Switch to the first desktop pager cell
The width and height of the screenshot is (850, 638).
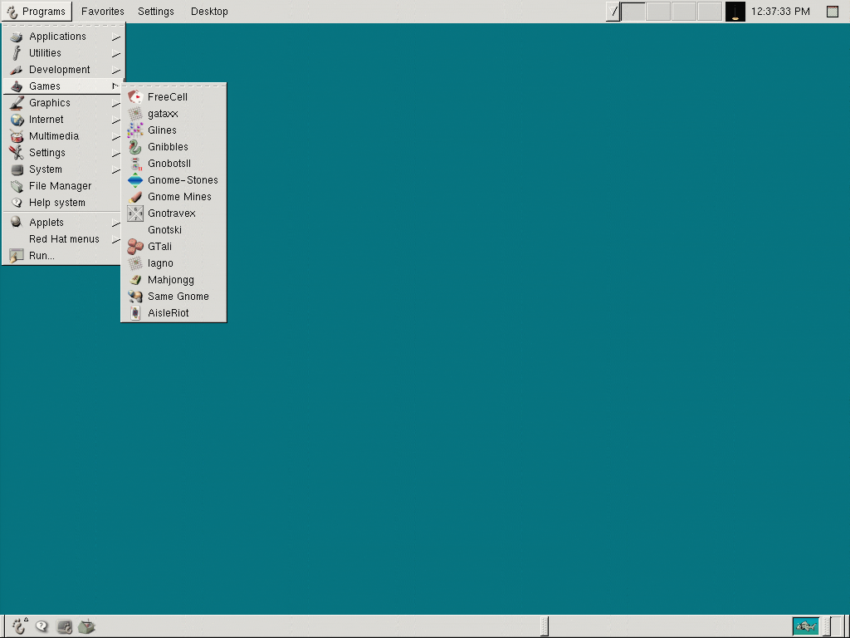[x=633, y=11]
